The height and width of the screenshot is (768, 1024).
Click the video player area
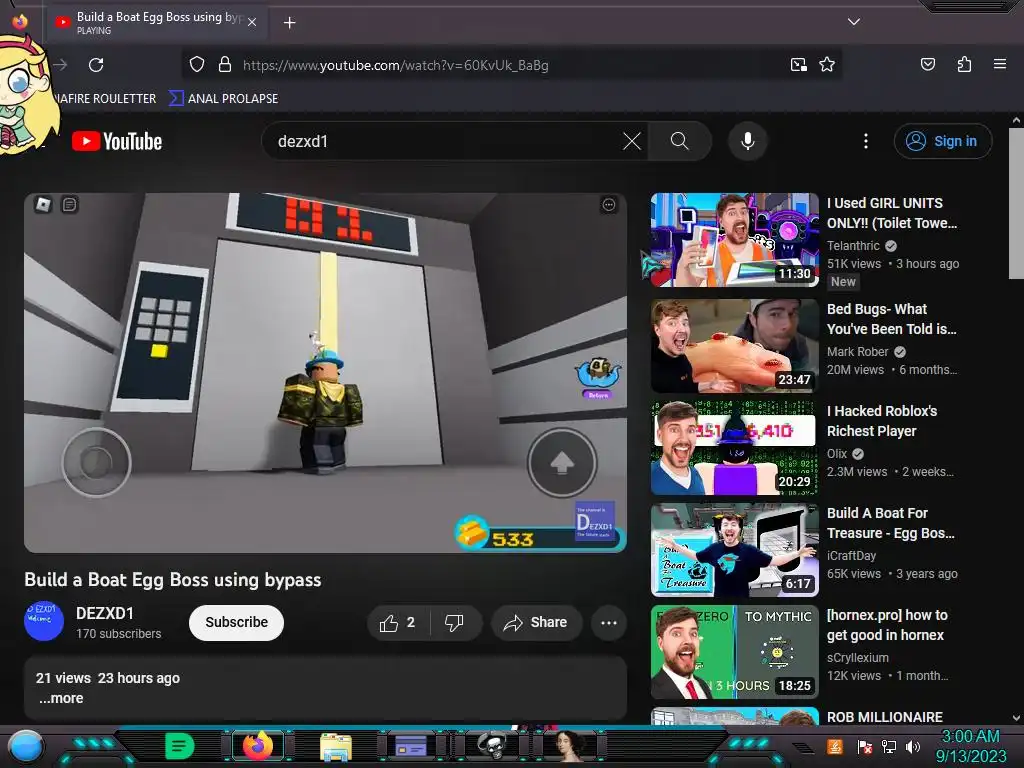tap(325, 372)
